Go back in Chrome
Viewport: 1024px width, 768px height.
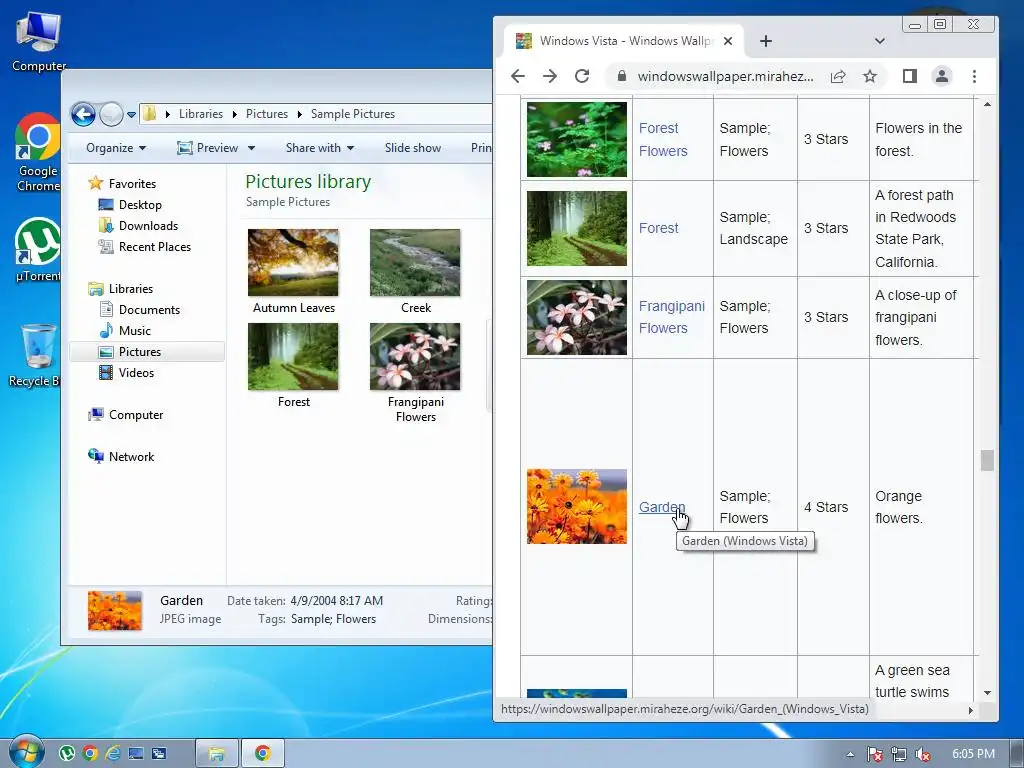pos(518,76)
